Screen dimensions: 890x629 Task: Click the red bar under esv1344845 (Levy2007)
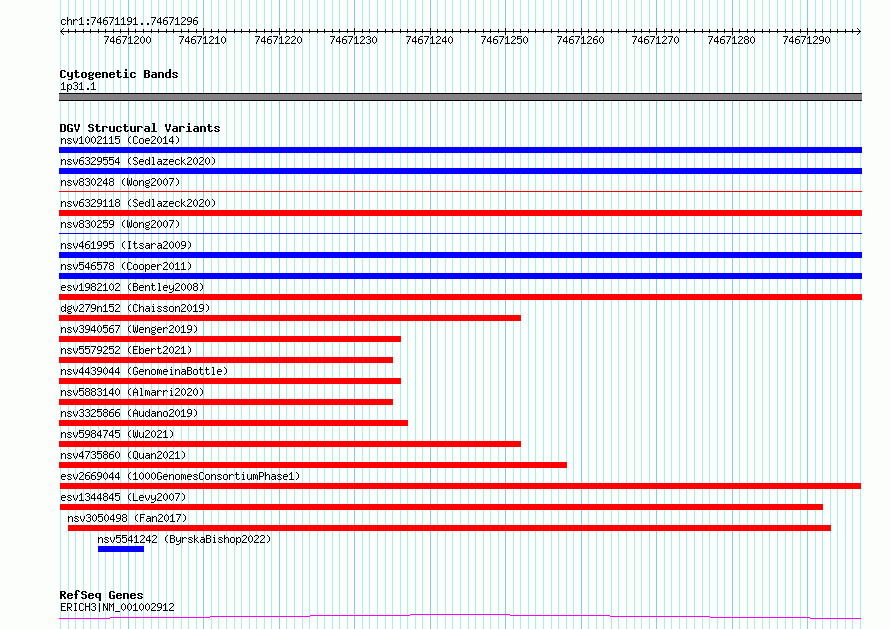441,507
